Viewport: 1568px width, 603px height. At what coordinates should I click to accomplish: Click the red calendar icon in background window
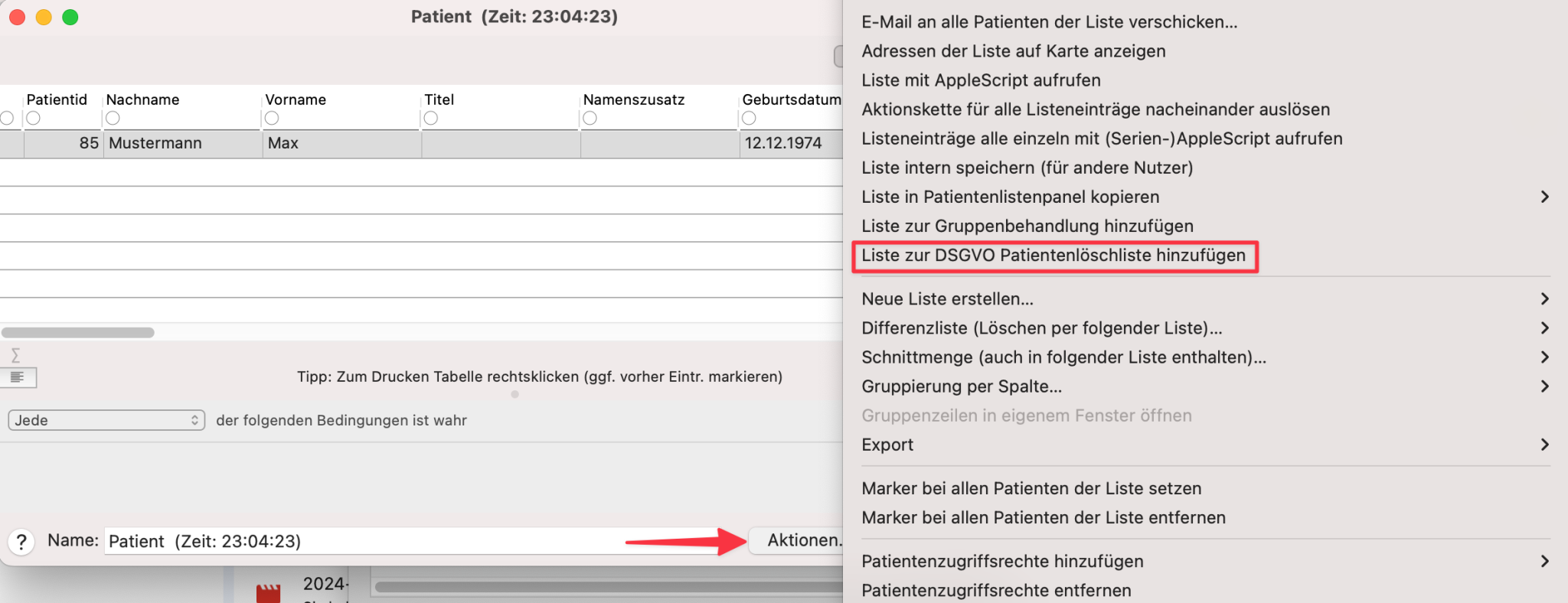(x=268, y=593)
